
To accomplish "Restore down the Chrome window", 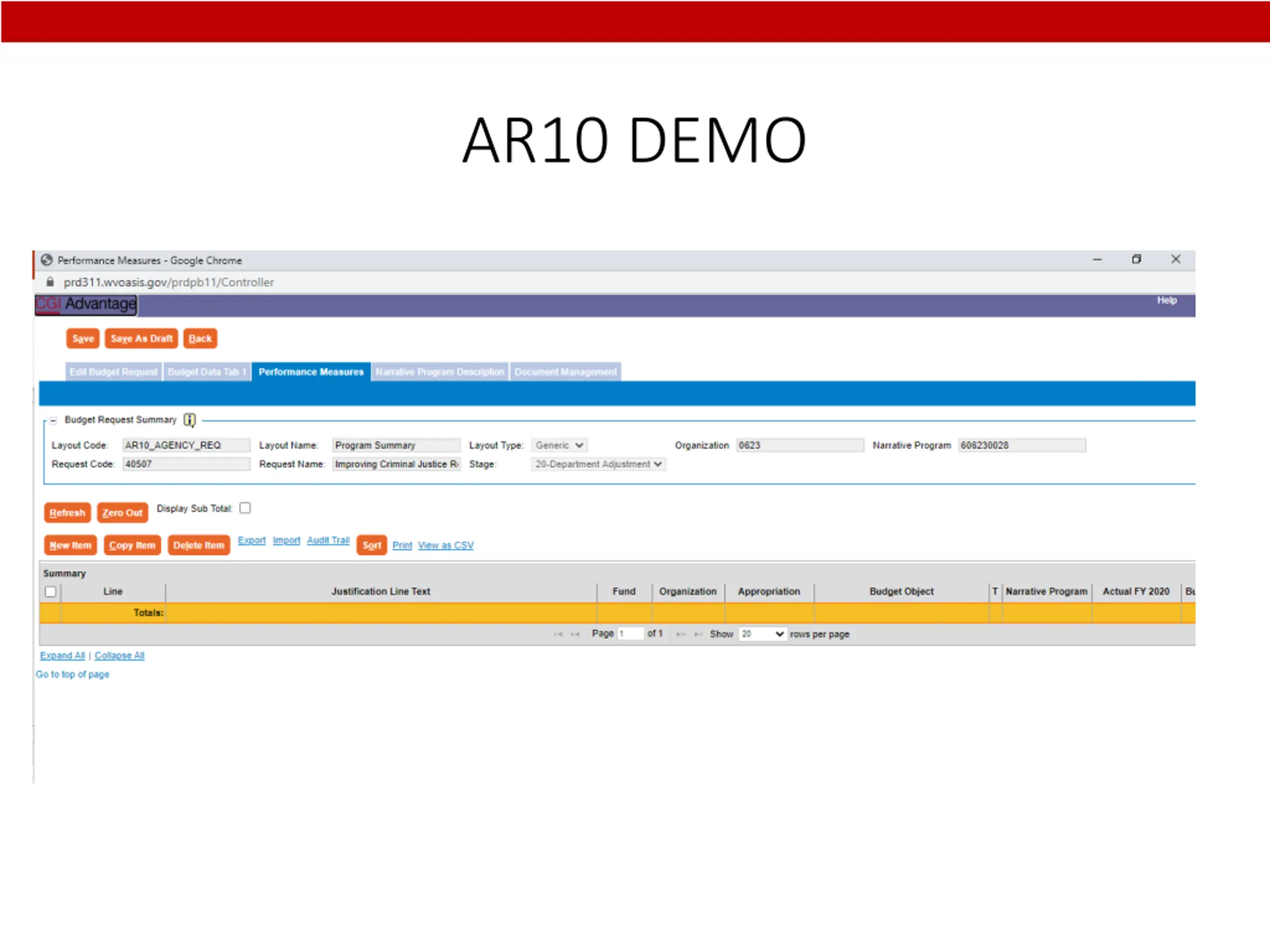I will pyautogui.click(x=1136, y=259).
